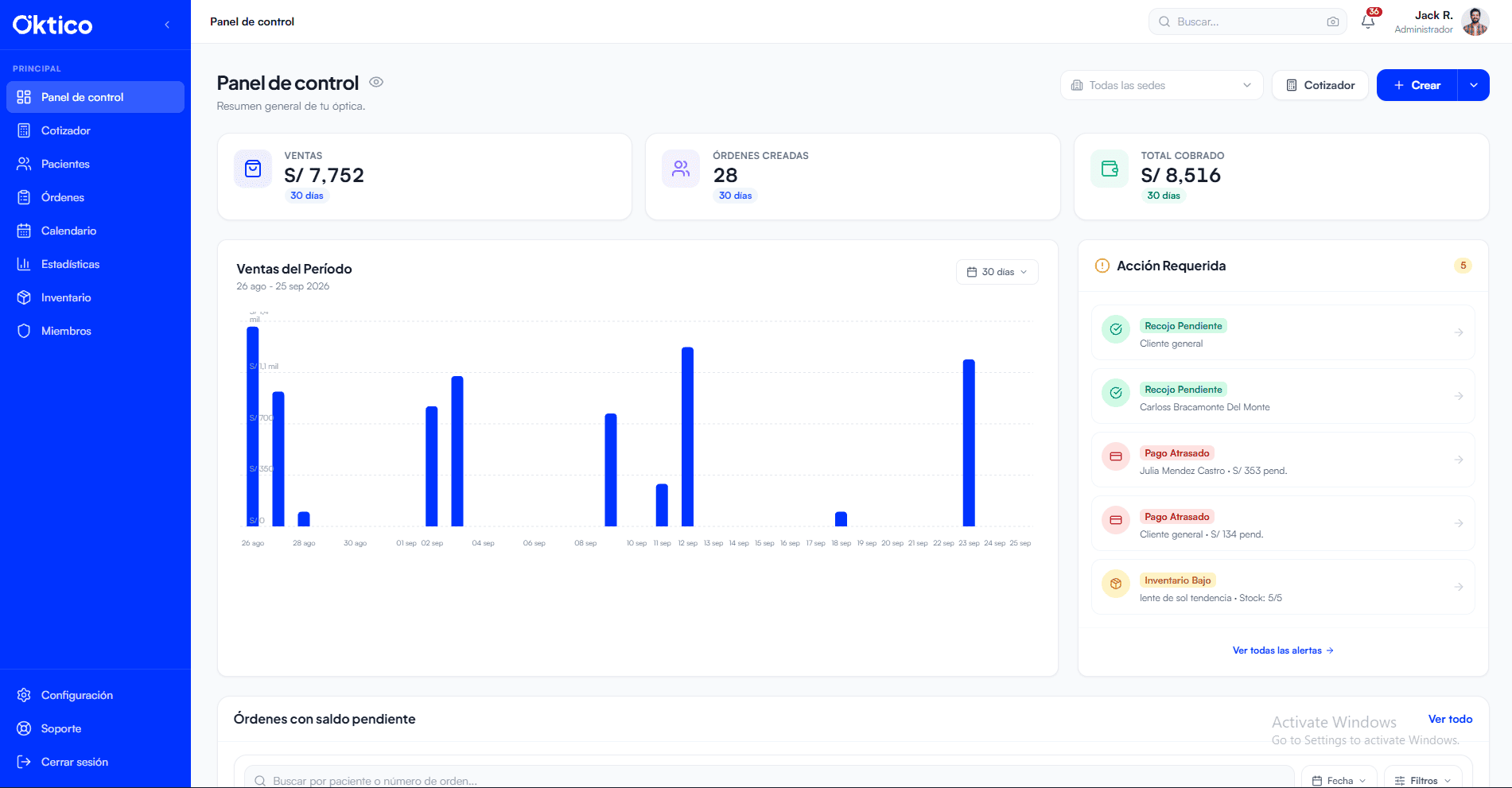Viewport: 1512px width, 788px height.
Task: Open Inventario in the sidebar
Action: point(95,297)
